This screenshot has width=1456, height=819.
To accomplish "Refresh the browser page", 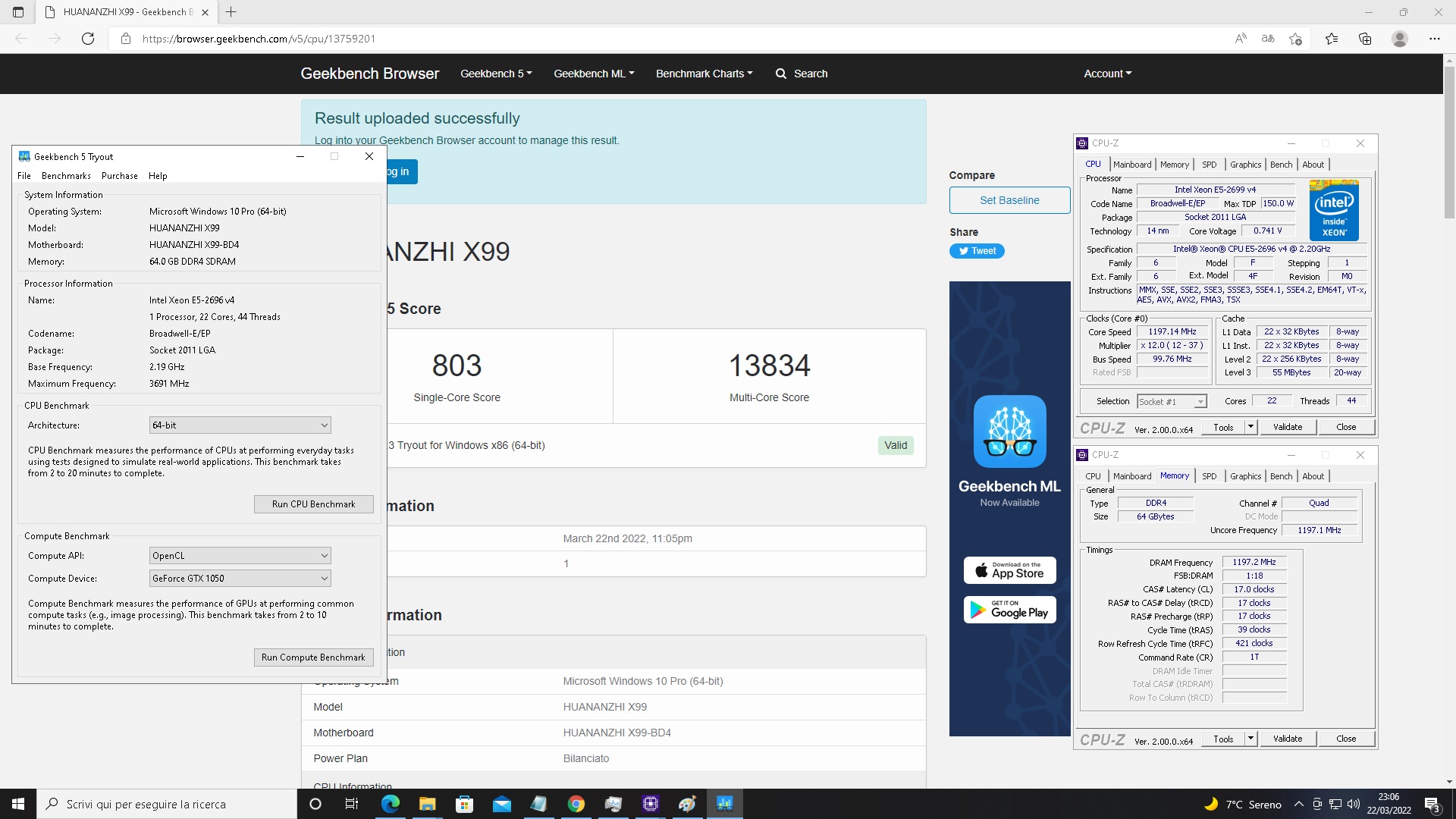I will pyautogui.click(x=88, y=39).
